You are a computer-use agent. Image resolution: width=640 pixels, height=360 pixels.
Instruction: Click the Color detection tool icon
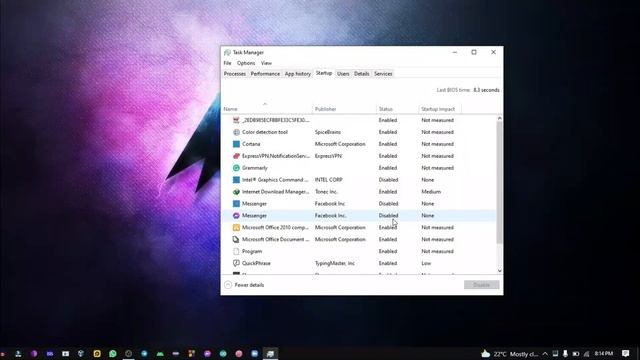(236, 132)
